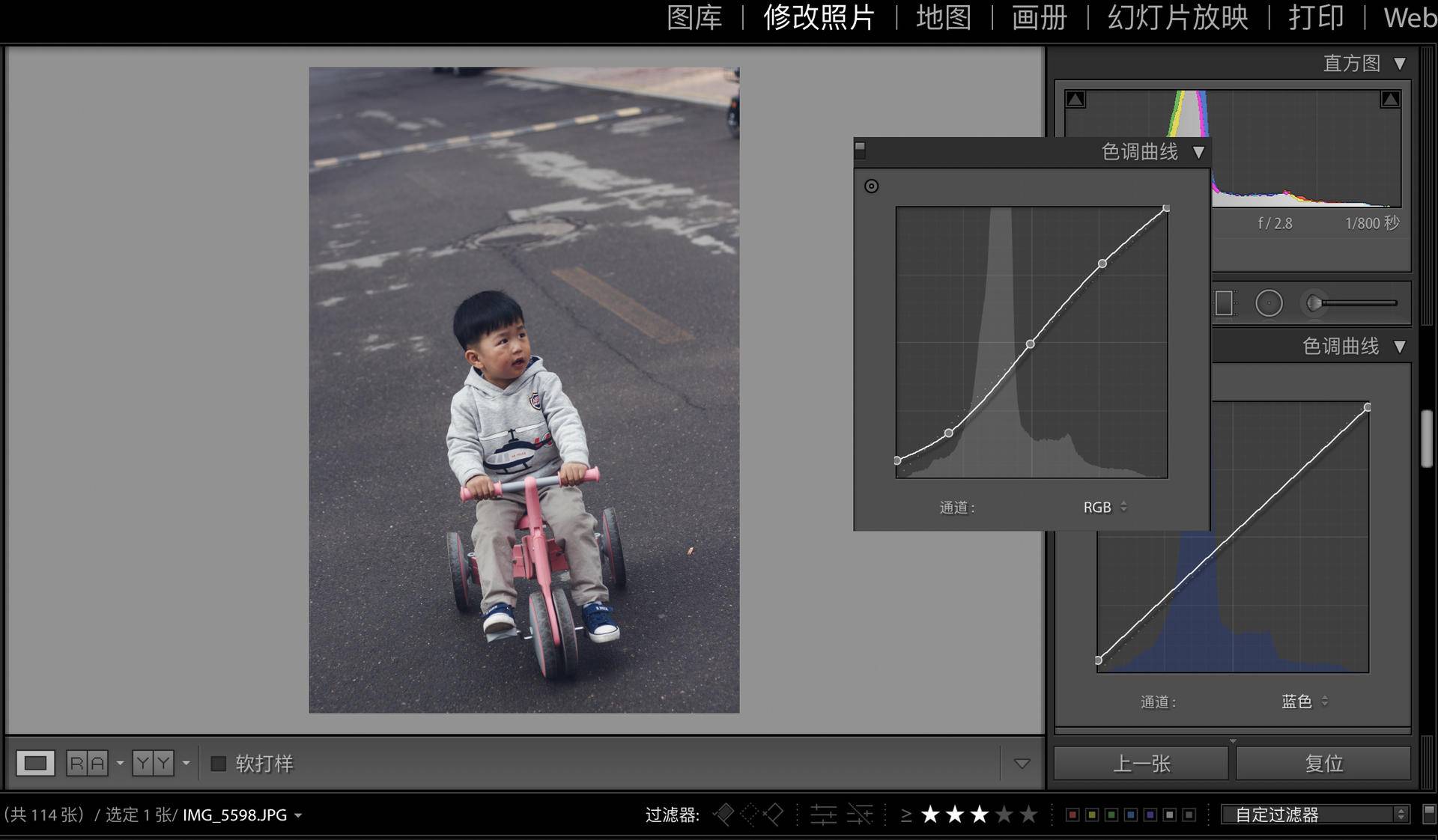This screenshot has width=1438, height=840.
Task: Select the loupe view icon
Action: point(35,764)
